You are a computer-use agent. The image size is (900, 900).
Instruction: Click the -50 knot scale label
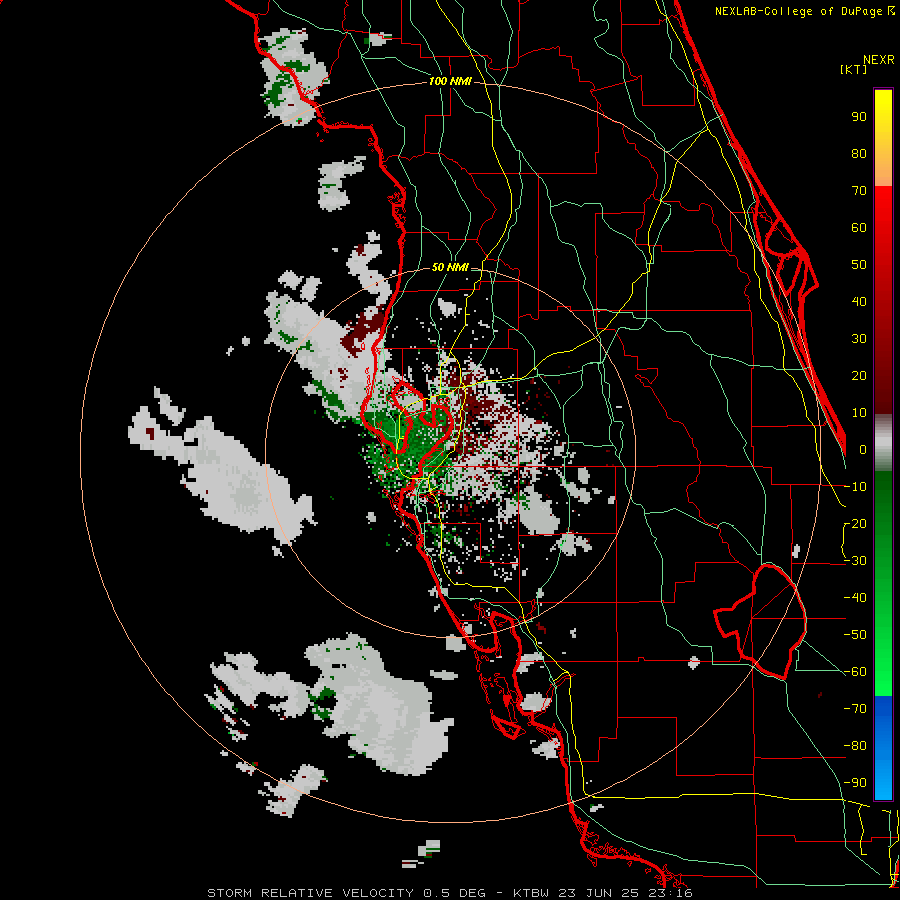point(855,635)
